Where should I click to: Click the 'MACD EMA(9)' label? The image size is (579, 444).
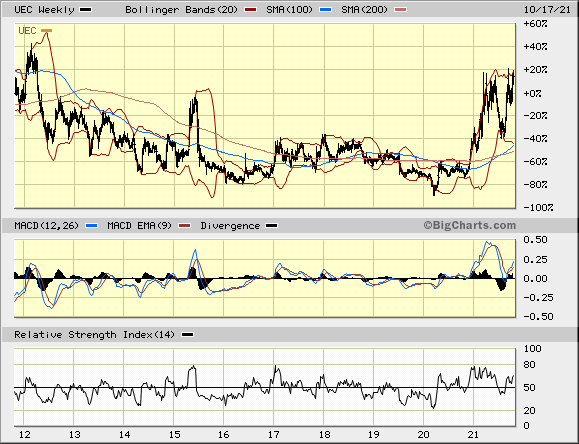140,226
